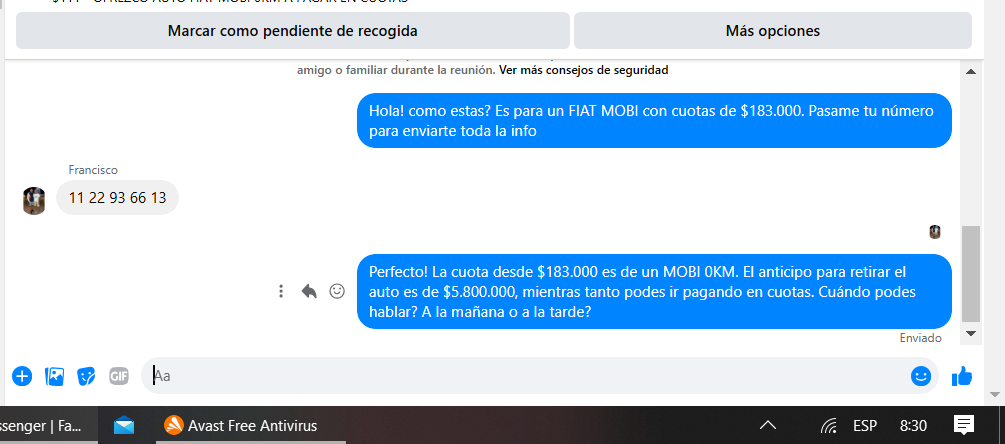Image resolution: width=1005 pixels, height=444 pixels.
Task: Click Francisco's profile picture
Action: [34, 201]
